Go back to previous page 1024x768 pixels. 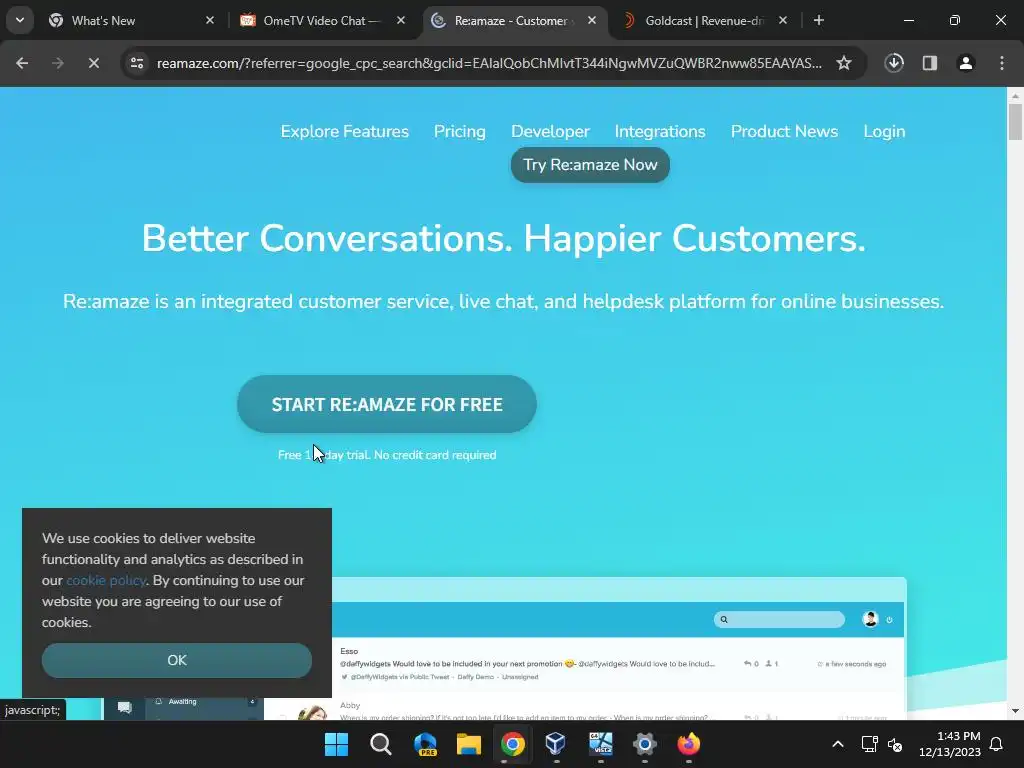22,63
